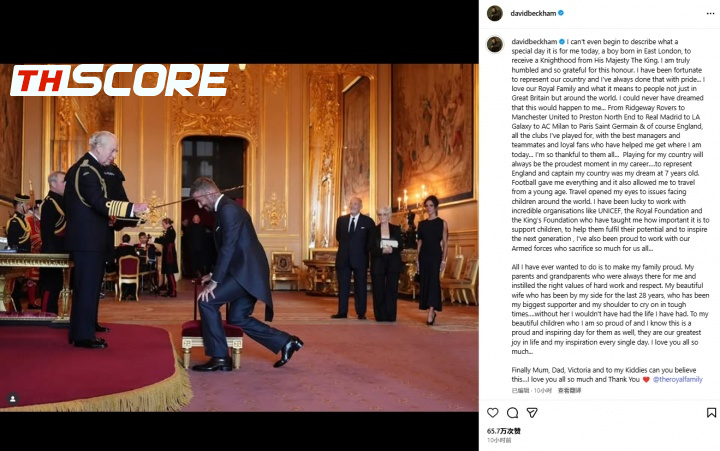
Task: Open @theroyalfamily mention link
Action: click(678, 379)
